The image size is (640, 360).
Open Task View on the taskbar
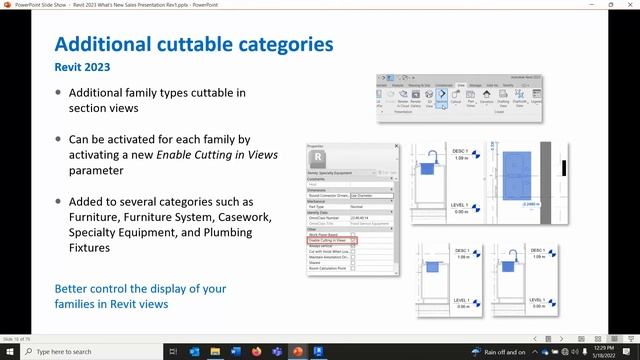coord(173,351)
